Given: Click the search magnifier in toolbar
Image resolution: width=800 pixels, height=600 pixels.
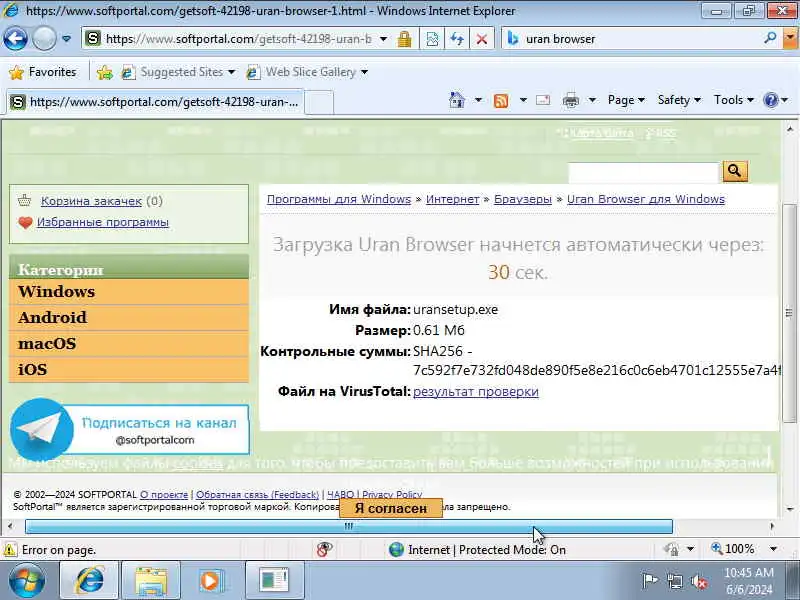Looking at the screenshot, I should pyautogui.click(x=770, y=38).
